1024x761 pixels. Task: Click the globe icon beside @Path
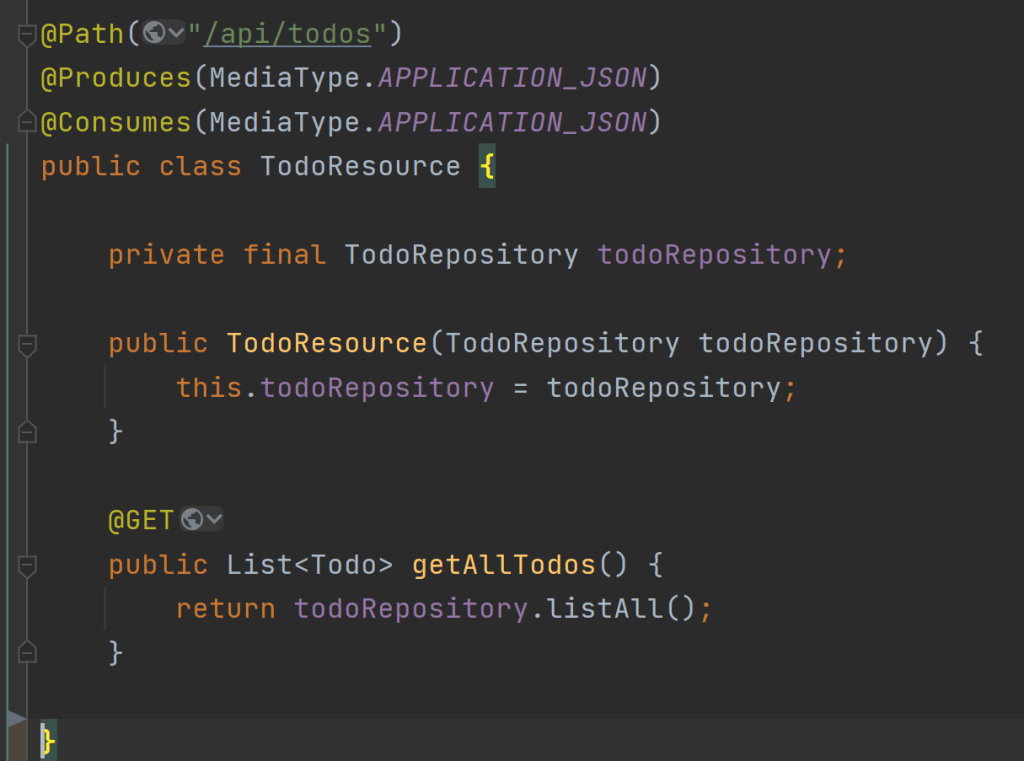(x=154, y=34)
